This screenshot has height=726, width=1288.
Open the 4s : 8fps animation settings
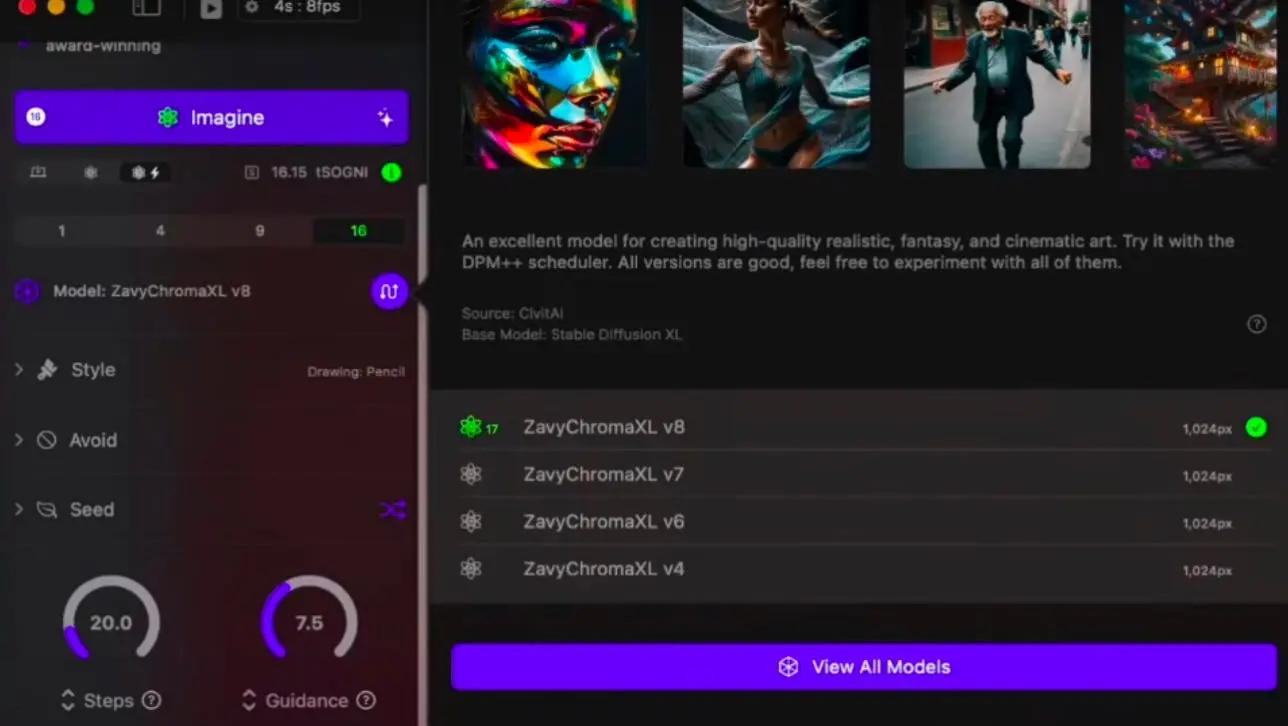click(300, 7)
